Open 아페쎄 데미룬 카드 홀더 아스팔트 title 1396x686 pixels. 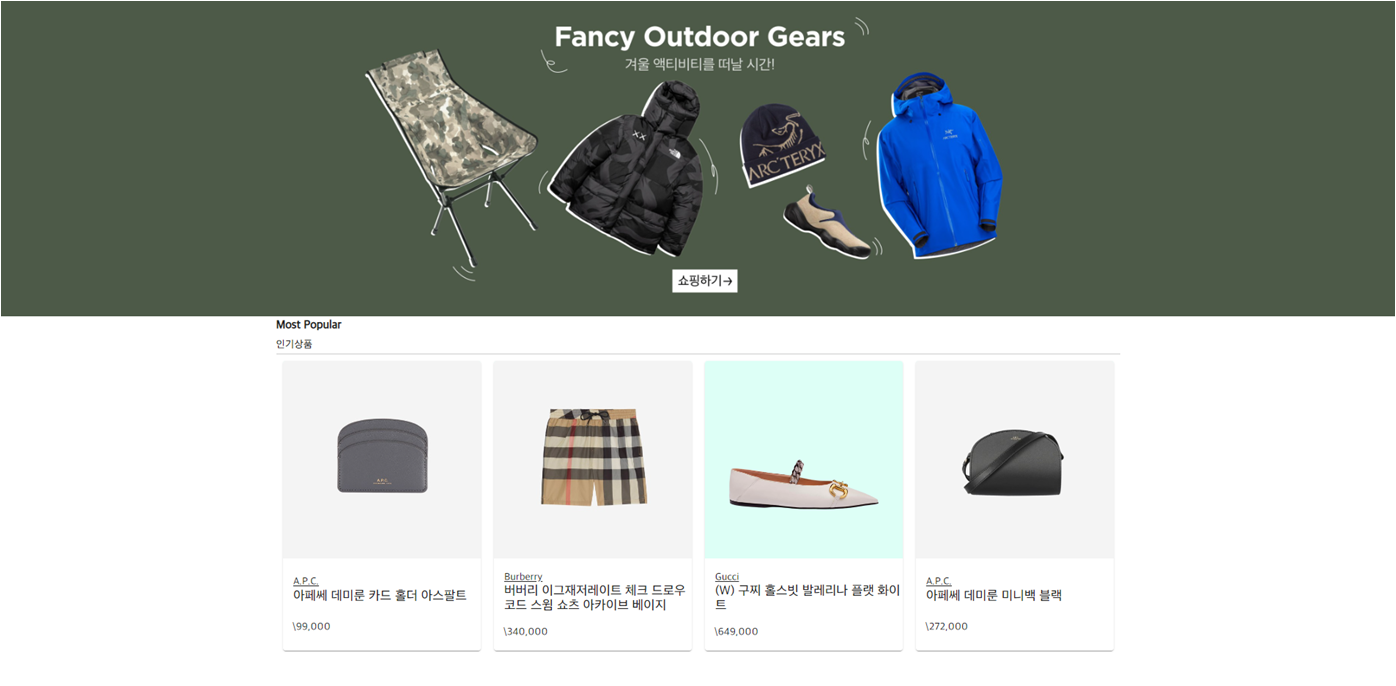tap(380, 596)
